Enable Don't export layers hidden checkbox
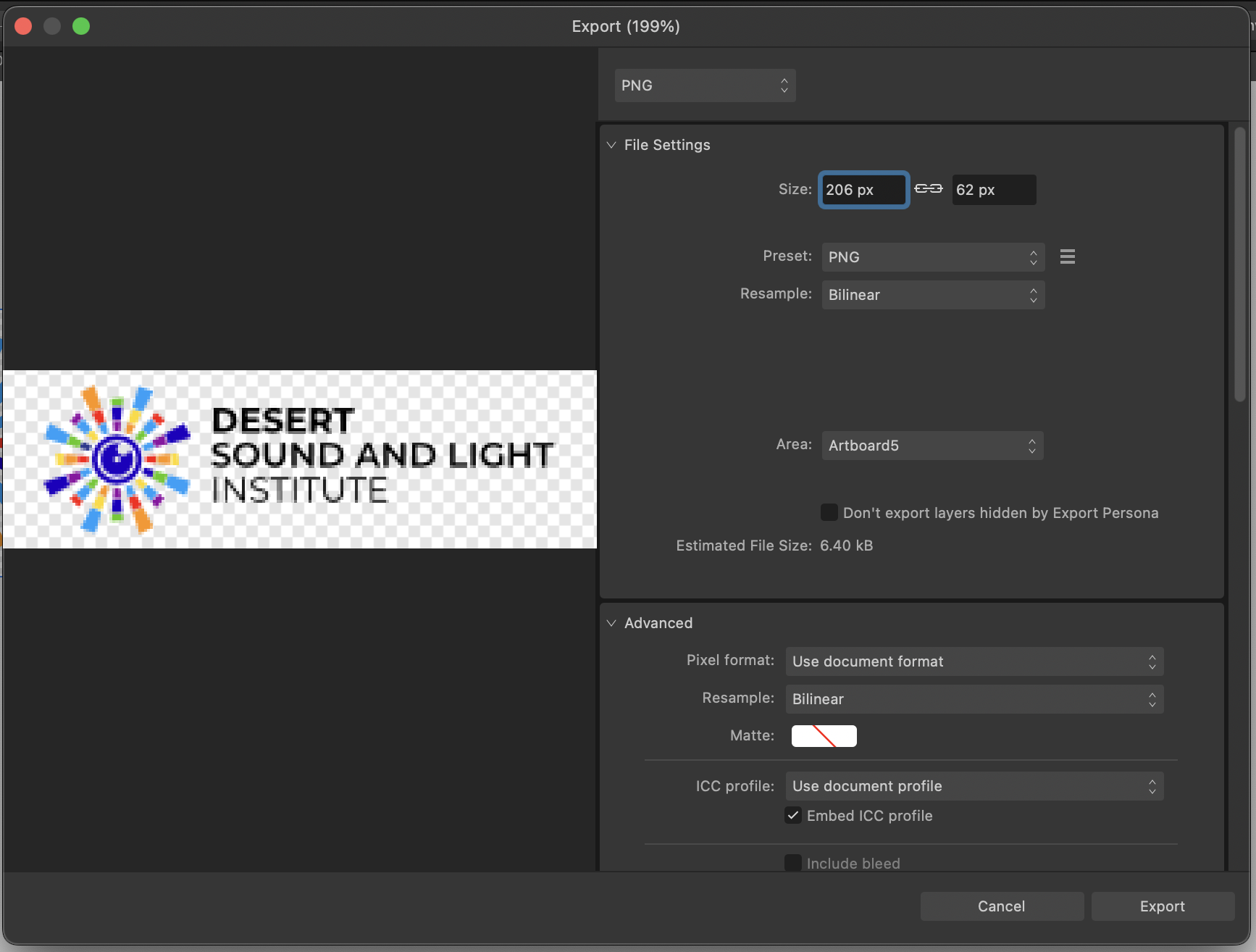This screenshot has width=1256, height=952. tap(829, 512)
